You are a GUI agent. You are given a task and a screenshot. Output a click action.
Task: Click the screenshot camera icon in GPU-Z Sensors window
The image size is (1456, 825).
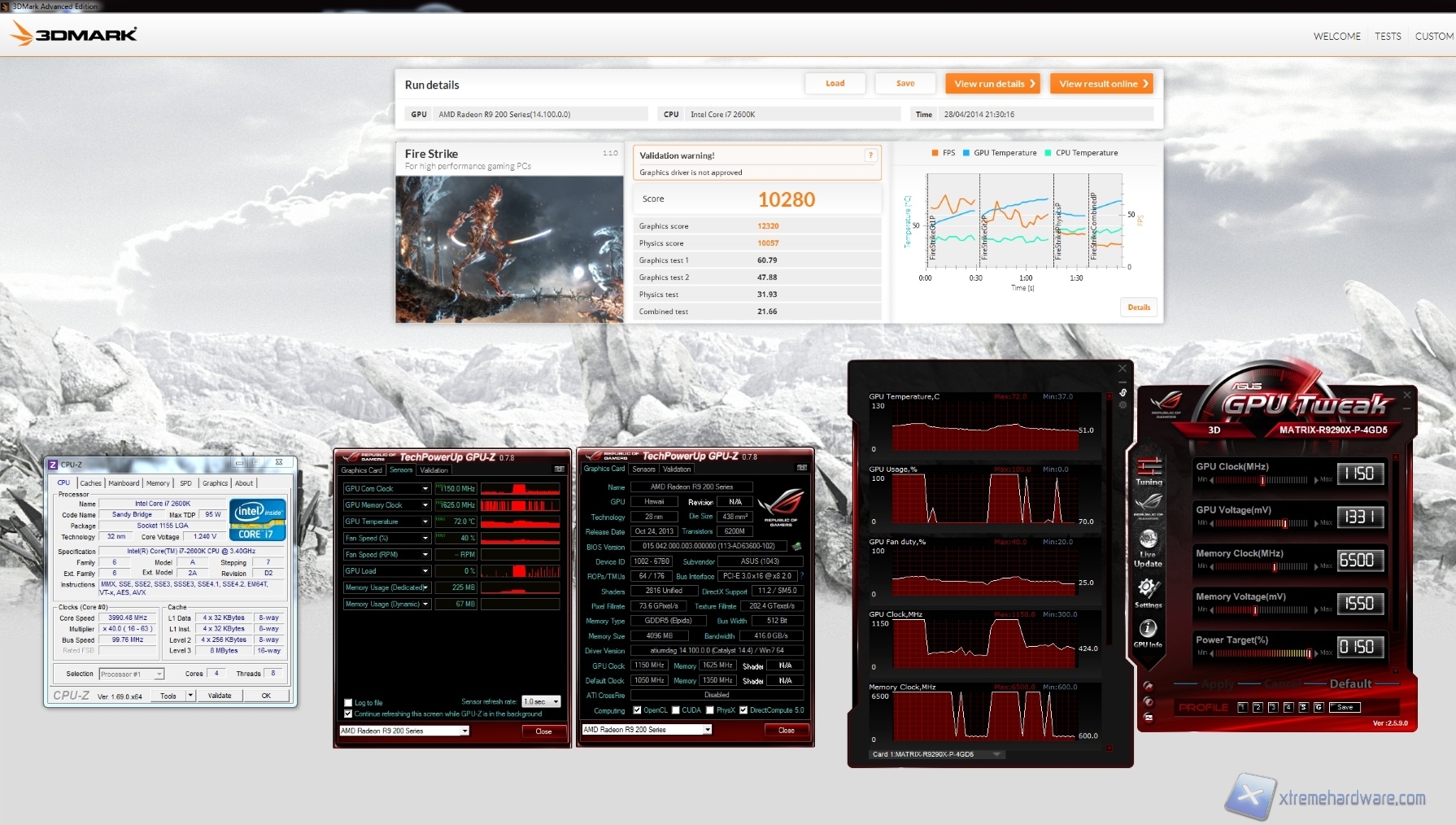pos(559,469)
